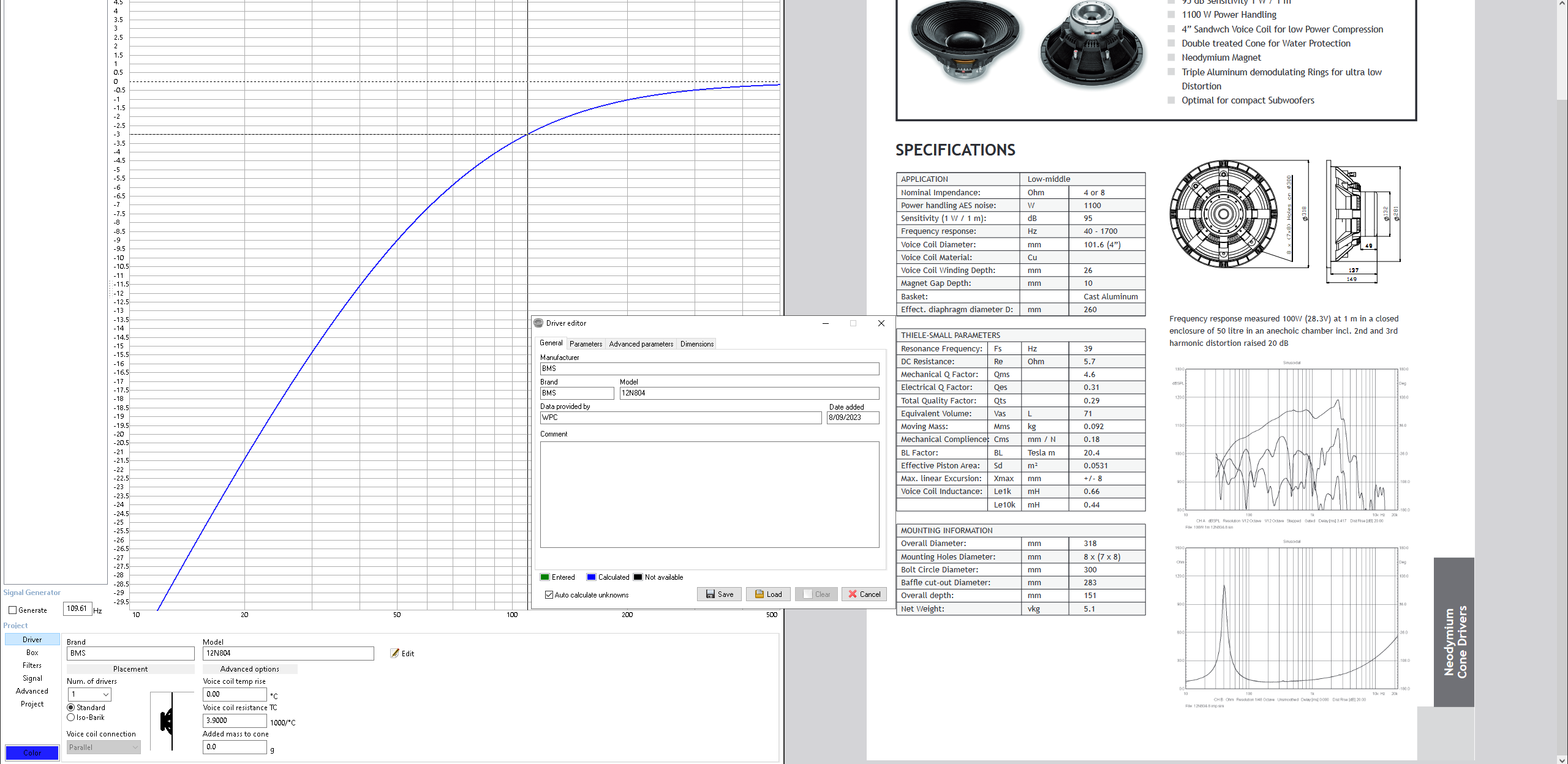The image size is (1568, 764).
Task: Click the blue Color swatch button
Action: [32, 753]
